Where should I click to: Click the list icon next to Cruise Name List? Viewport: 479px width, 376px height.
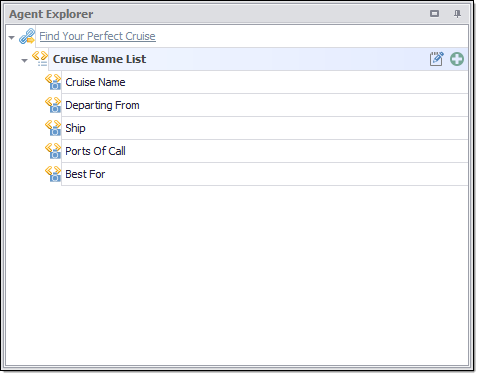pyautogui.click(x=40, y=59)
